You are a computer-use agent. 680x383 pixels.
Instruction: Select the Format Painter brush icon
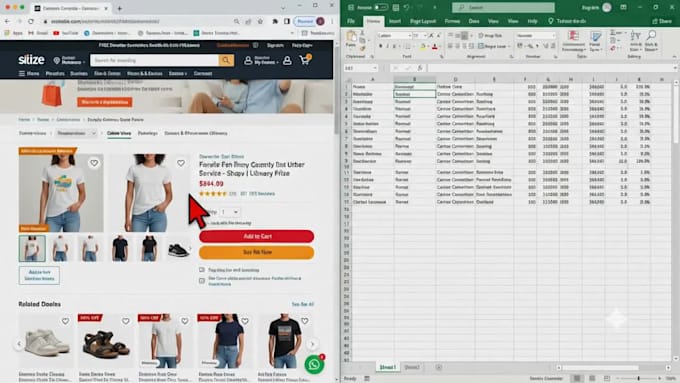tap(363, 48)
